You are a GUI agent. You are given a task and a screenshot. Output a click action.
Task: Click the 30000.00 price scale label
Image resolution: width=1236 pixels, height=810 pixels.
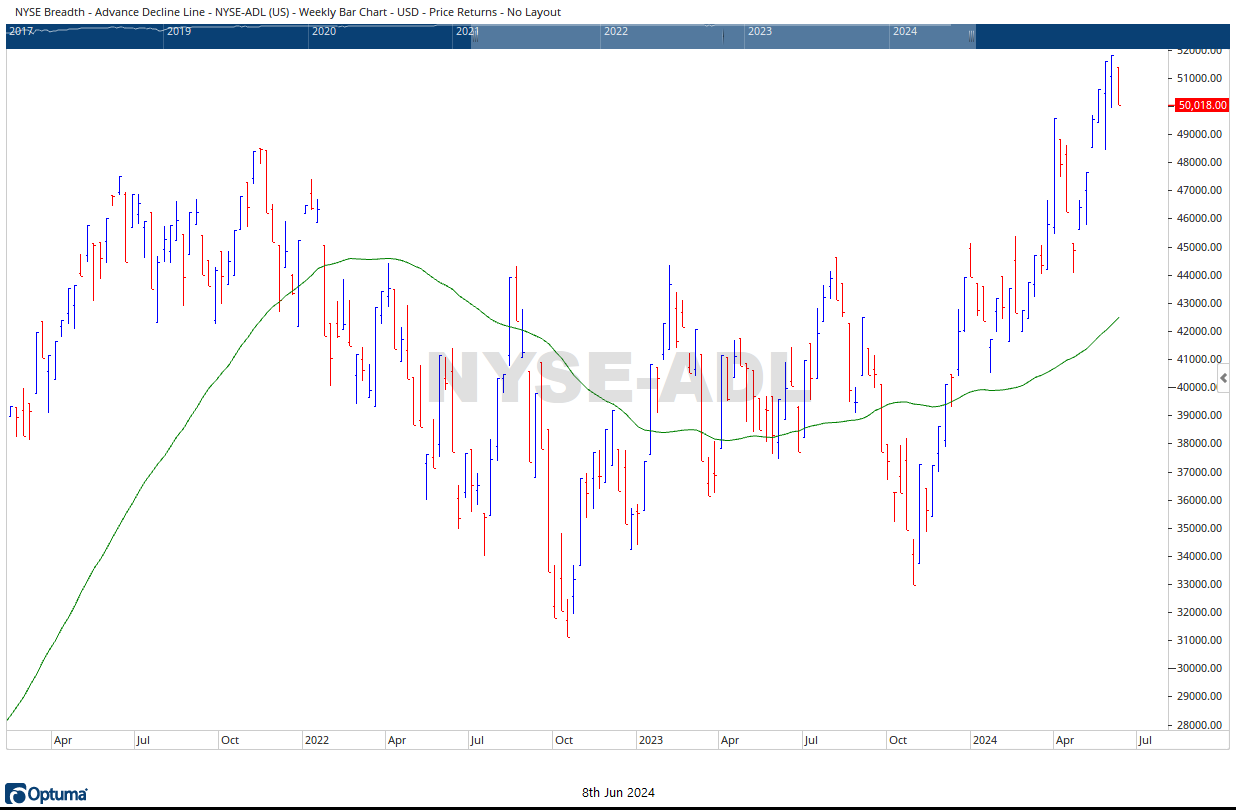[x=1199, y=669]
